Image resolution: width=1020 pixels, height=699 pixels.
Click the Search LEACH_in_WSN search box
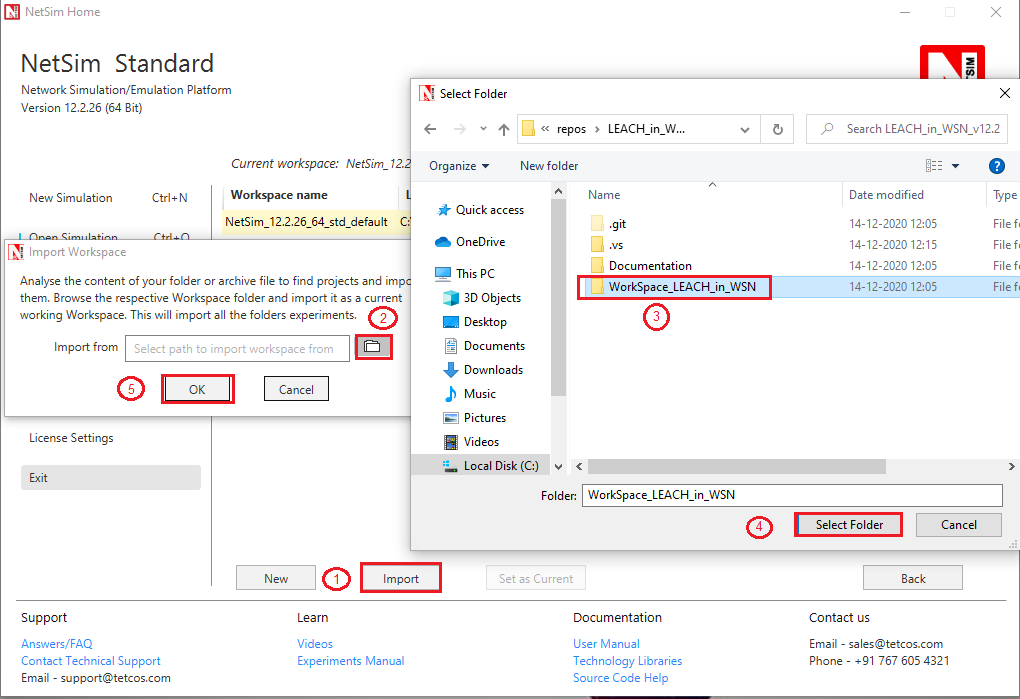click(907, 129)
